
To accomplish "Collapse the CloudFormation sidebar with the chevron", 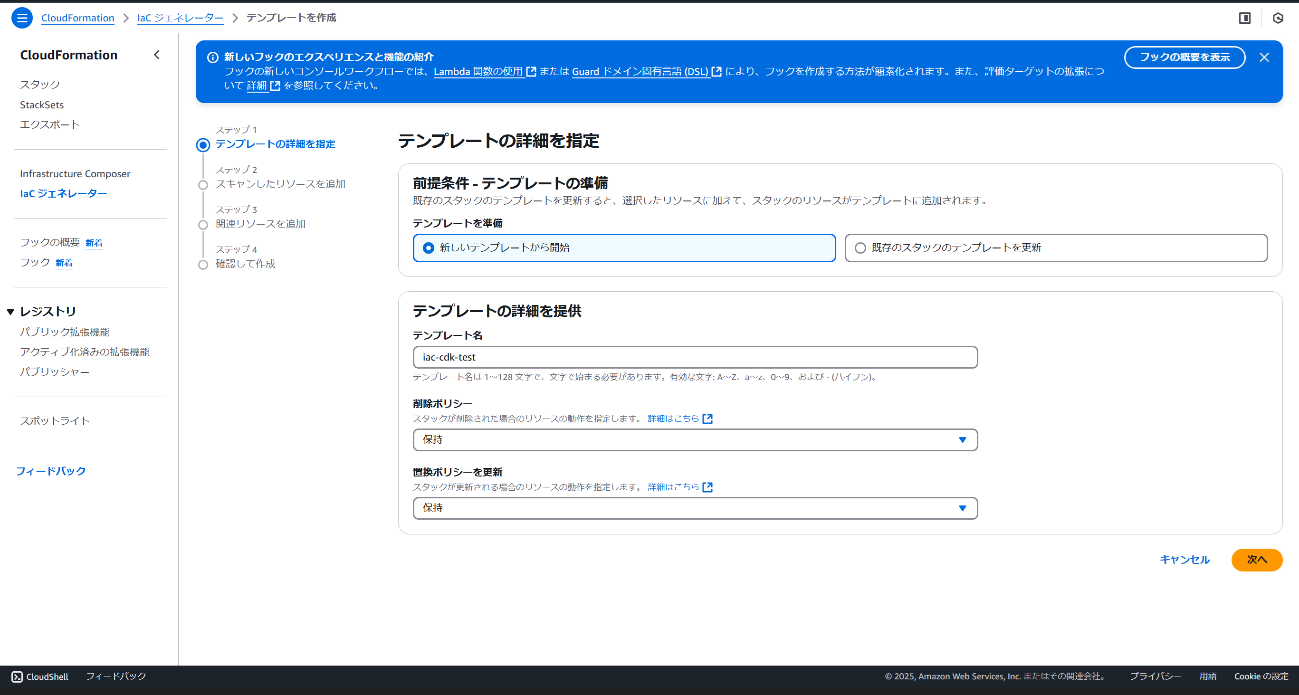I will pyautogui.click(x=156, y=55).
